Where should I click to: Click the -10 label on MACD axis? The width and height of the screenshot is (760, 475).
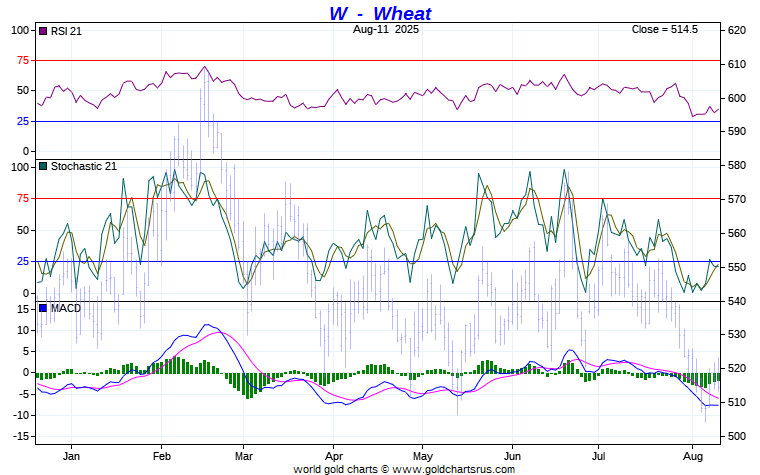(x=21, y=415)
